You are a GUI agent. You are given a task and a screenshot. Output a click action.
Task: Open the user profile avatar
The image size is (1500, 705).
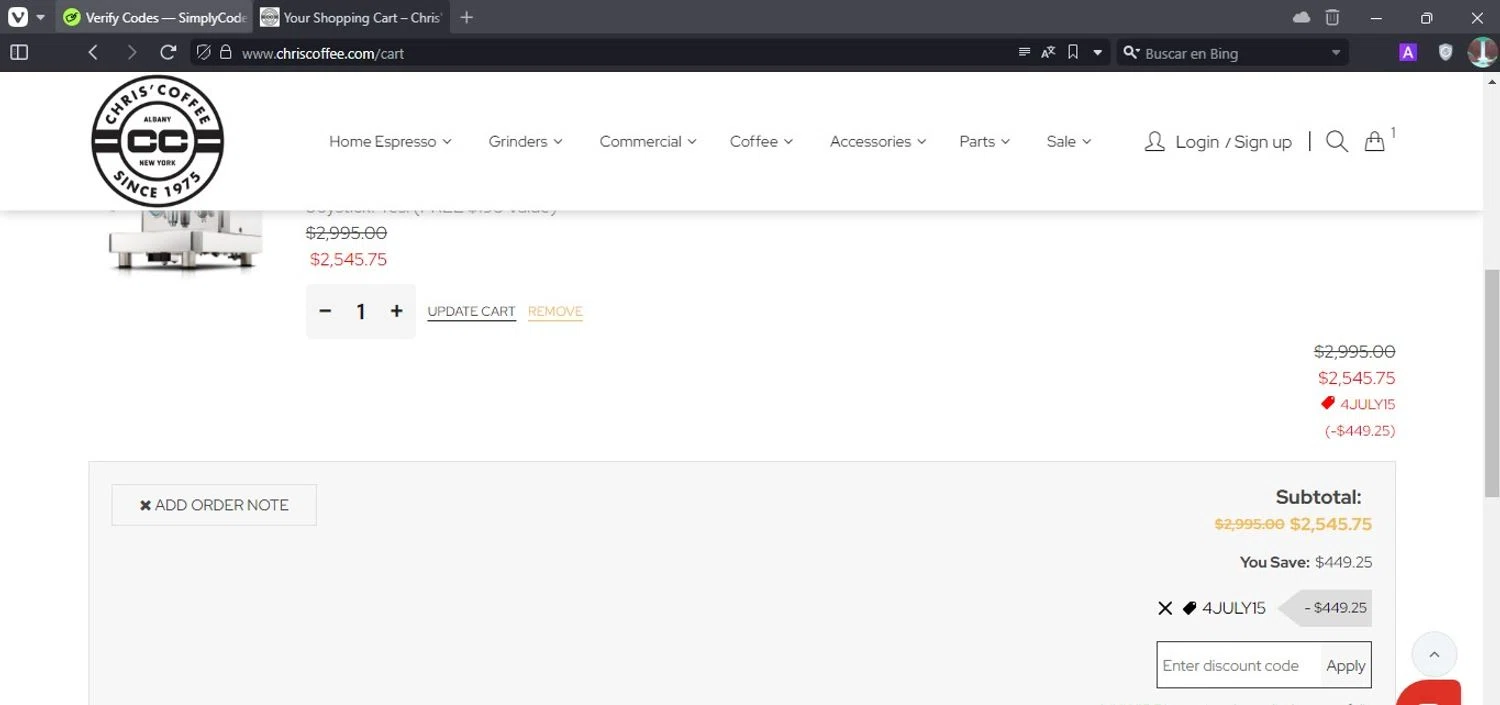(1482, 52)
